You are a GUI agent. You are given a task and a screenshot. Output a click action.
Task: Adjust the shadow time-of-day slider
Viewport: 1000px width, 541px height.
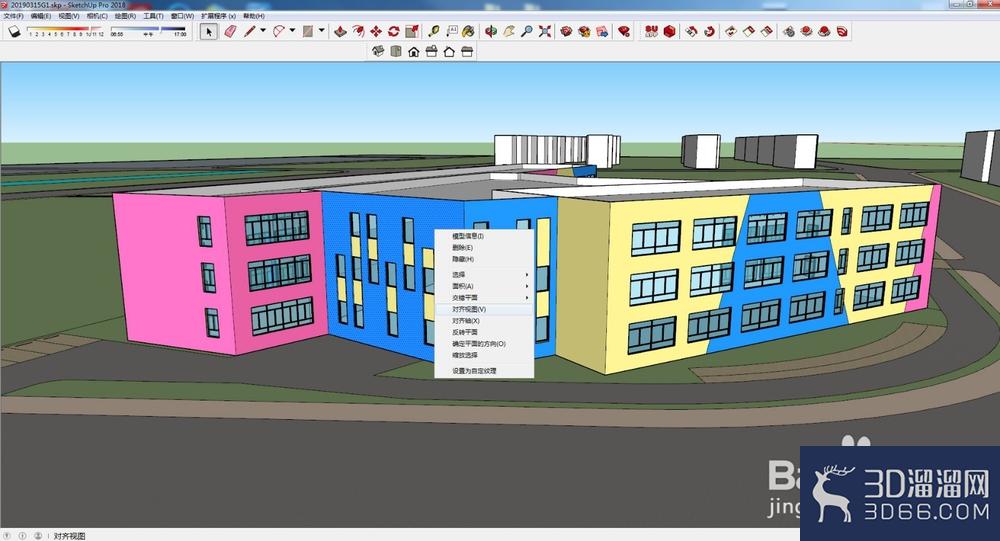coord(149,31)
